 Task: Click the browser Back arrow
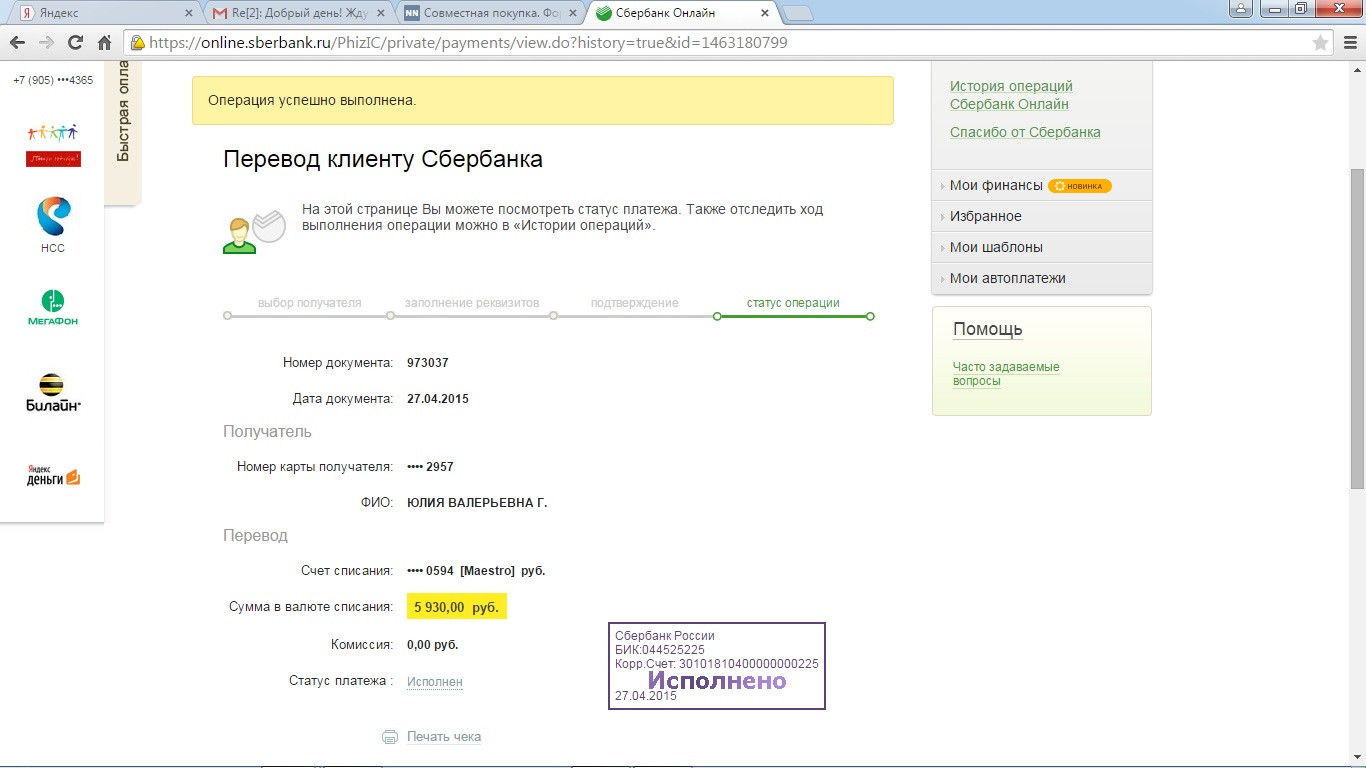pos(16,43)
